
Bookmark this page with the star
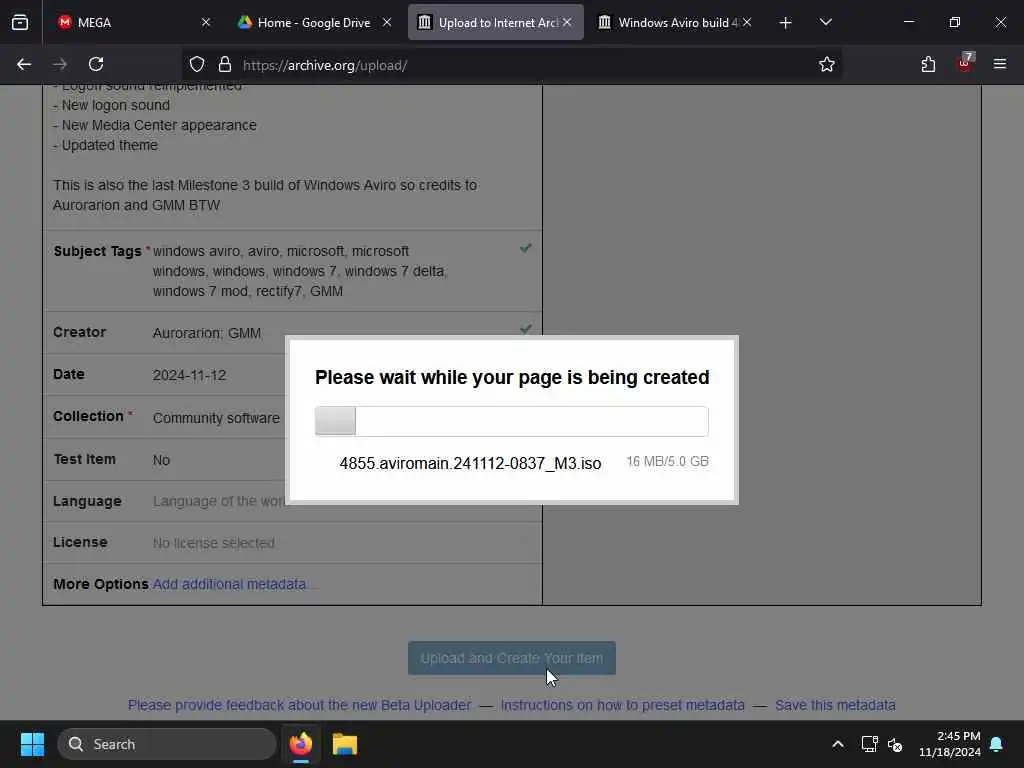pyautogui.click(x=827, y=65)
